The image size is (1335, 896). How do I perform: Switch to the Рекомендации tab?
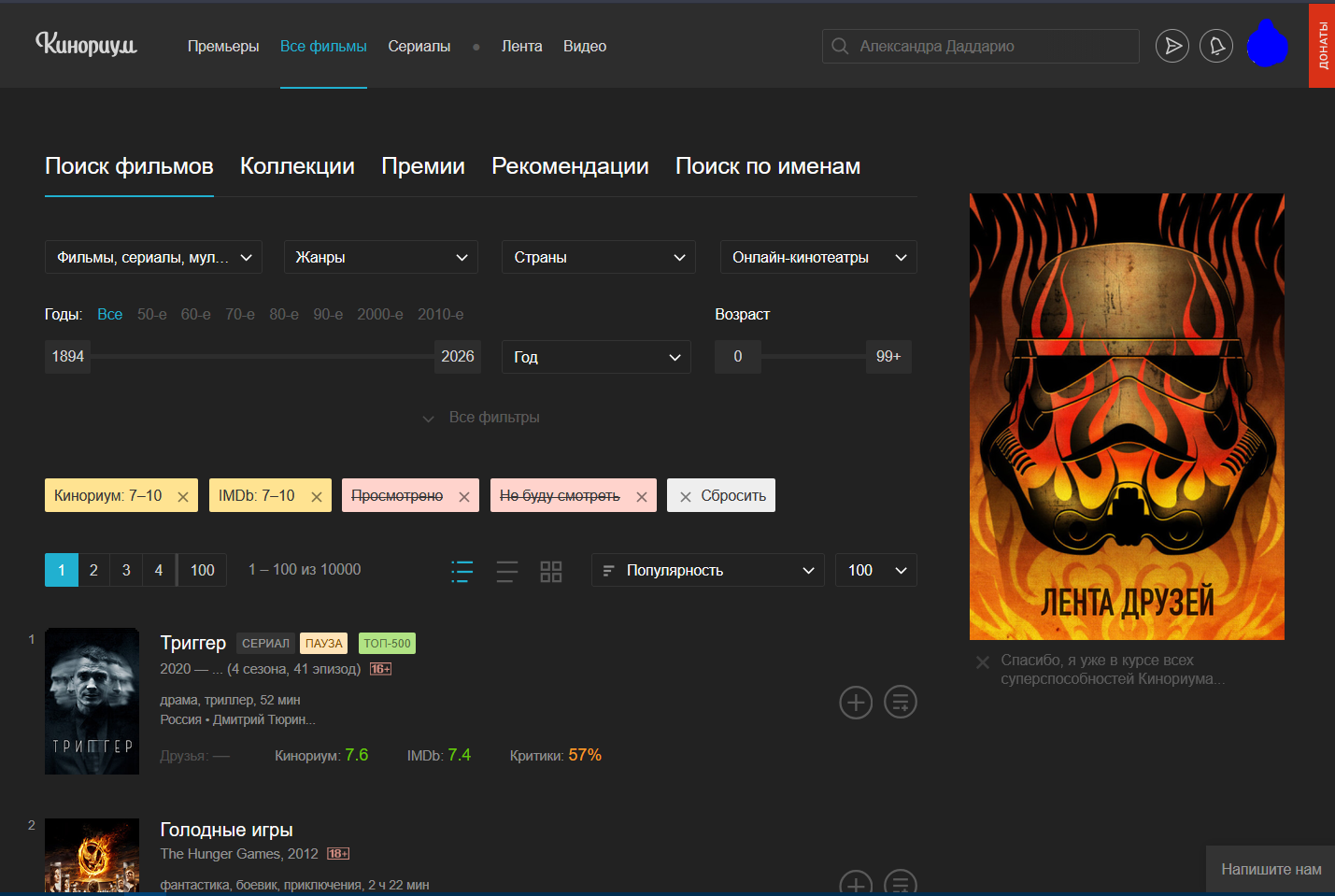[x=570, y=166]
